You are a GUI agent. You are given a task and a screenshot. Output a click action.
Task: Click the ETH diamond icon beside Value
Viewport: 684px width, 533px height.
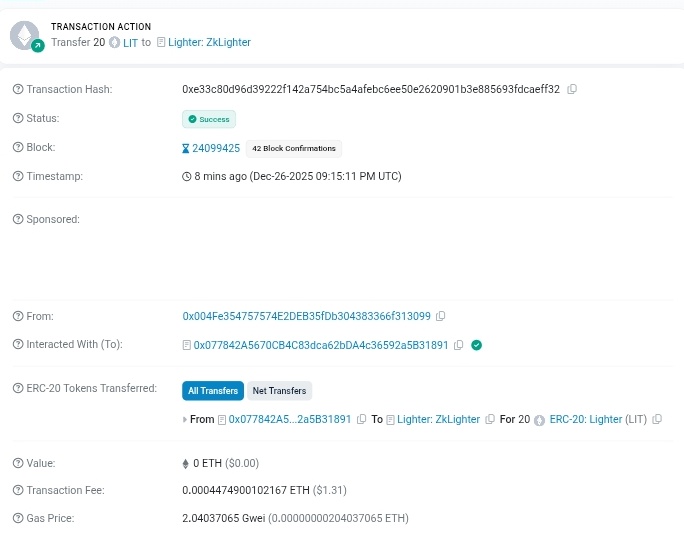click(185, 464)
